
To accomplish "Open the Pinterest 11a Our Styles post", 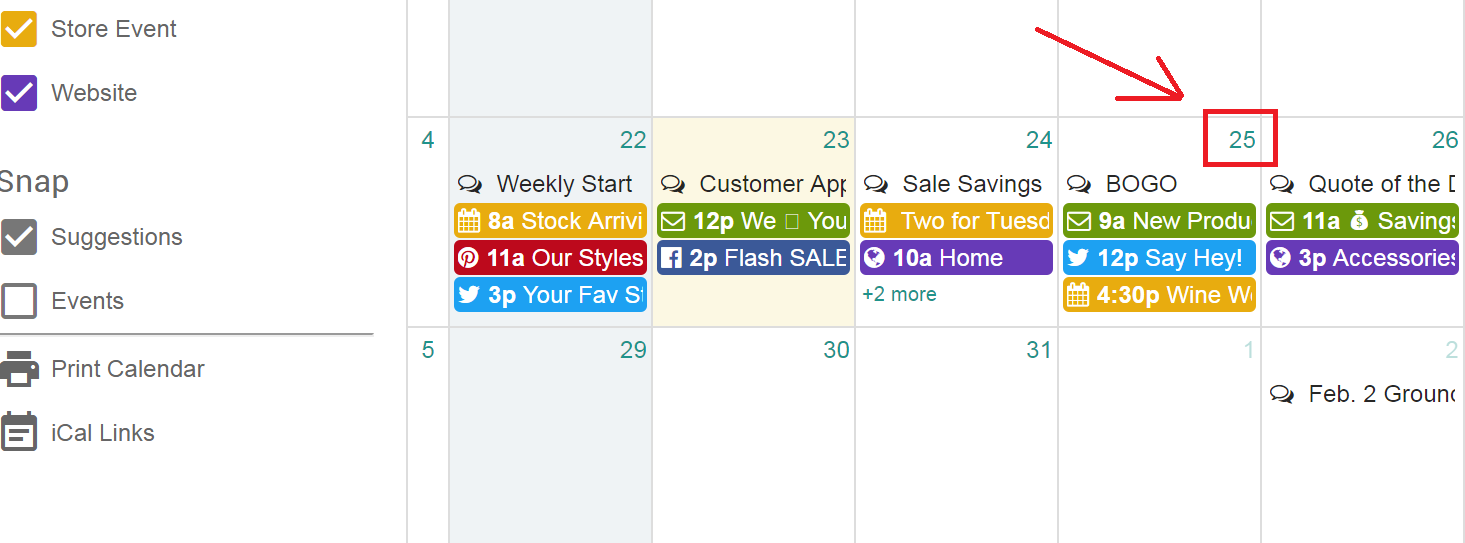I will [550, 258].
